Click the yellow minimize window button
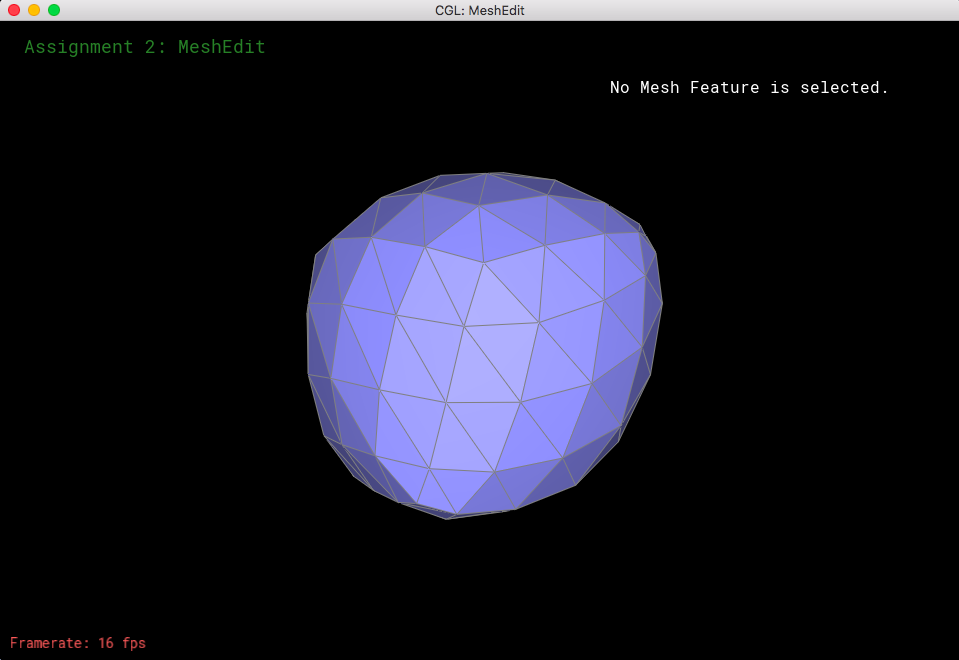 [34, 10]
